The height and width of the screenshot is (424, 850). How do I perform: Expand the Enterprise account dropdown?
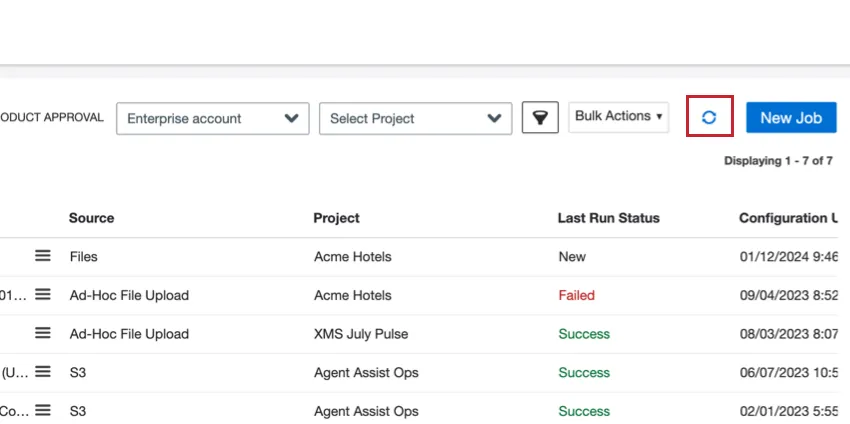tap(212, 118)
